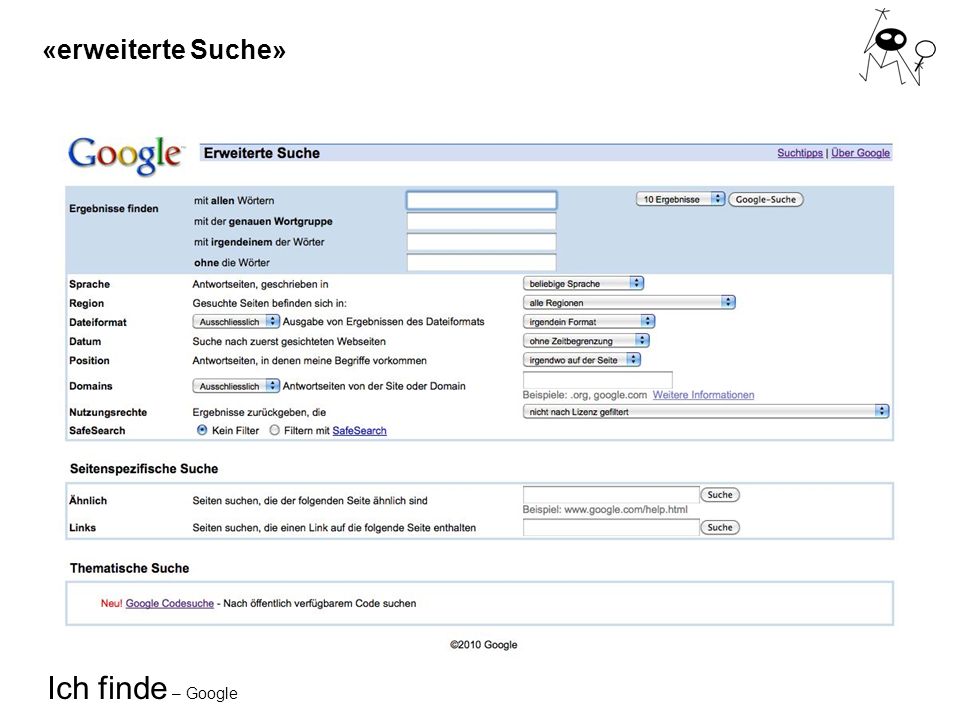Viewport: 960px width, 720px height.
Task: Click the 'Erweiterte Suche' page title
Action: click(261, 153)
